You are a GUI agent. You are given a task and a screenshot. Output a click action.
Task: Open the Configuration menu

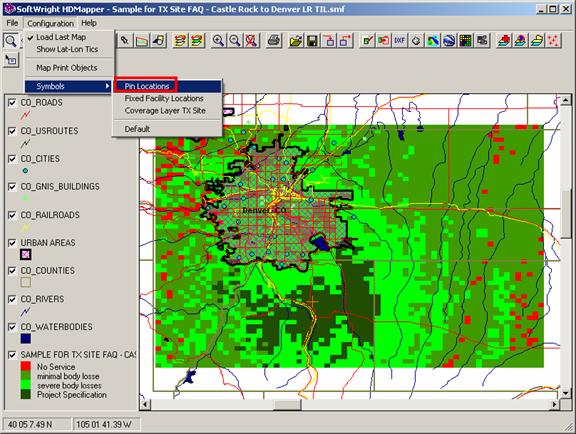pyautogui.click(x=50, y=23)
